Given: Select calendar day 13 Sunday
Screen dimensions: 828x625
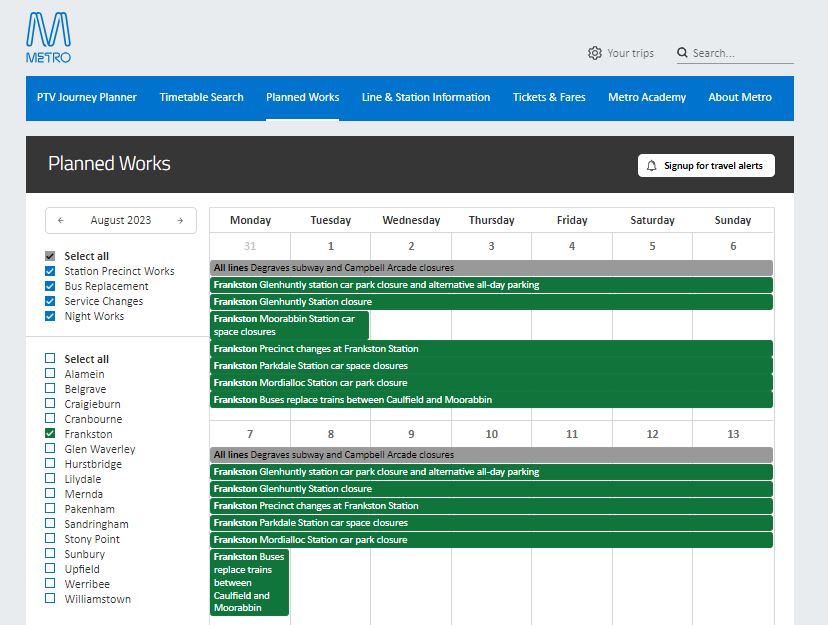Looking at the screenshot, I should tap(733, 434).
